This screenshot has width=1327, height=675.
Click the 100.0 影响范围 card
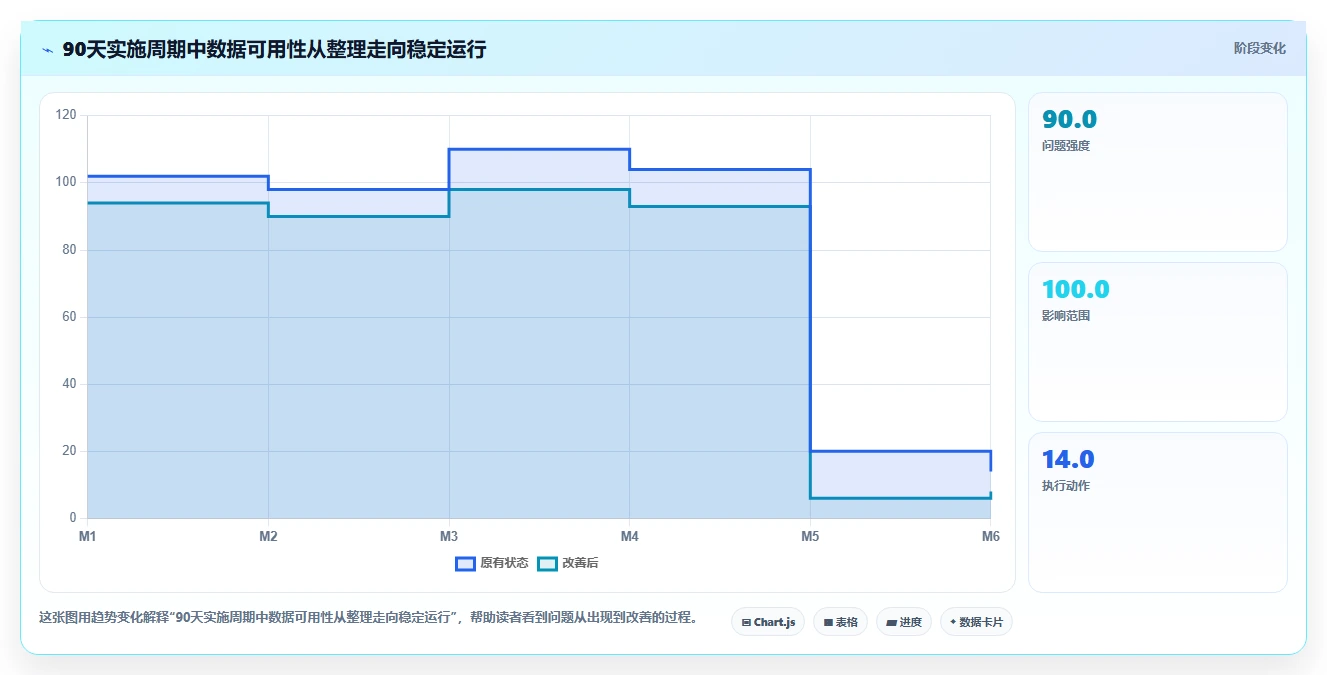pyautogui.click(x=1157, y=342)
